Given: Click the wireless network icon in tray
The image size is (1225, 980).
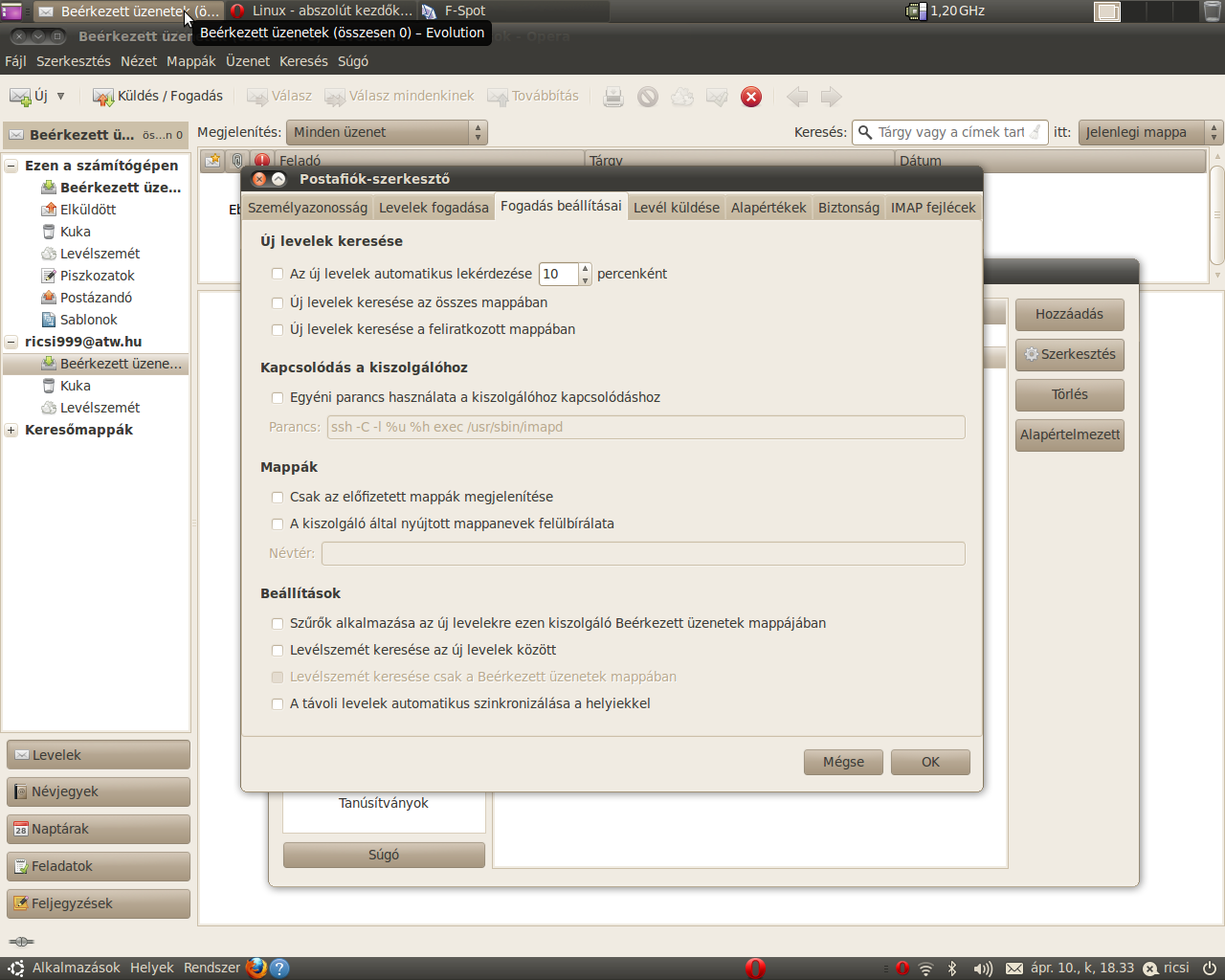Looking at the screenshot, I should (x=925, y=969).
